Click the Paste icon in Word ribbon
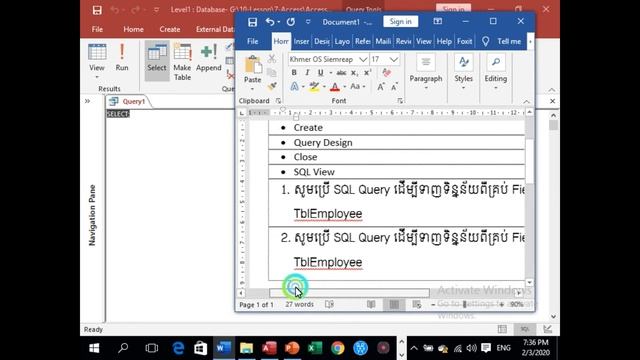The image size is (640, 360). point(253,65)
